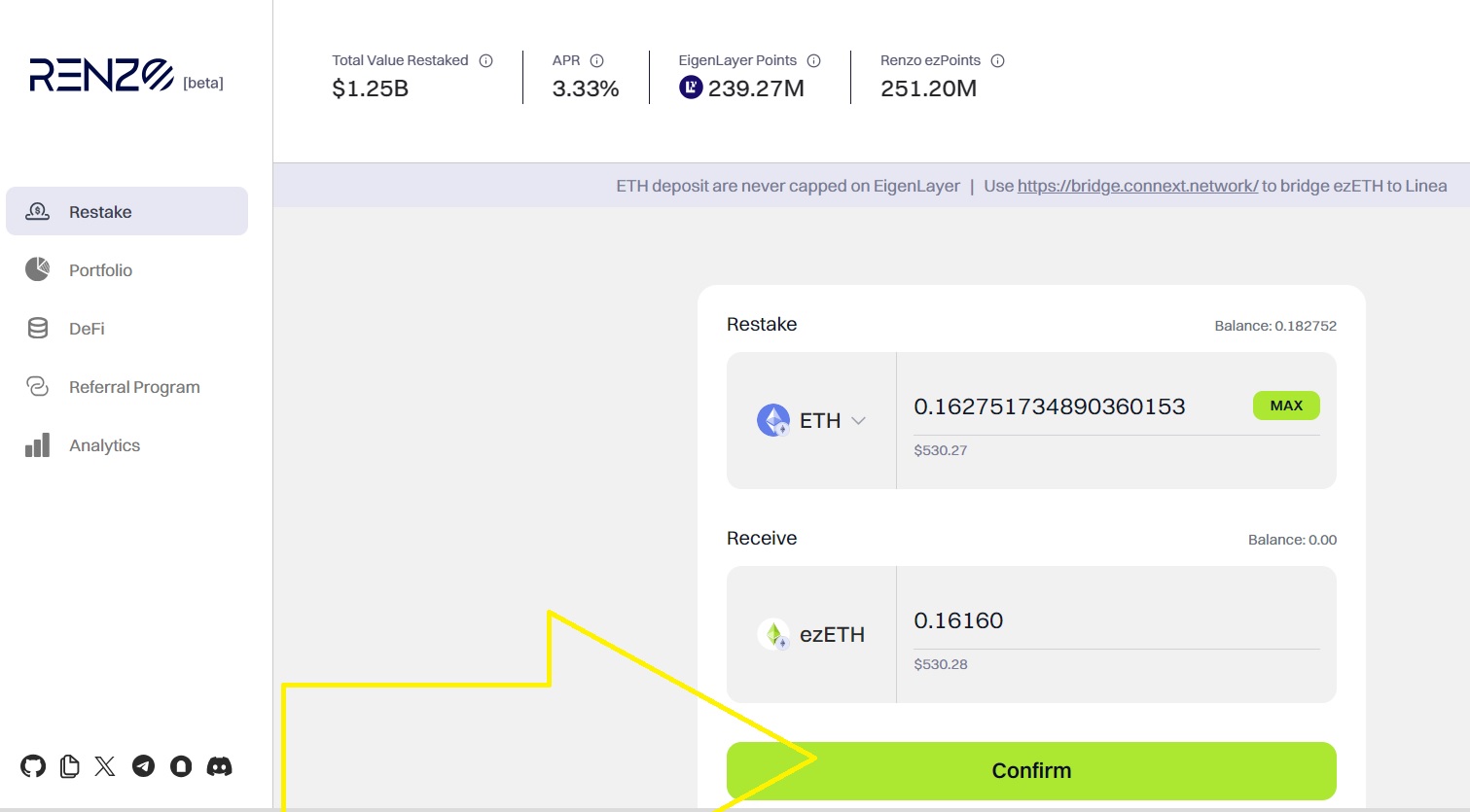Click the ezETH token logo
Screen dimensions: 1470x812
point(773,634)
